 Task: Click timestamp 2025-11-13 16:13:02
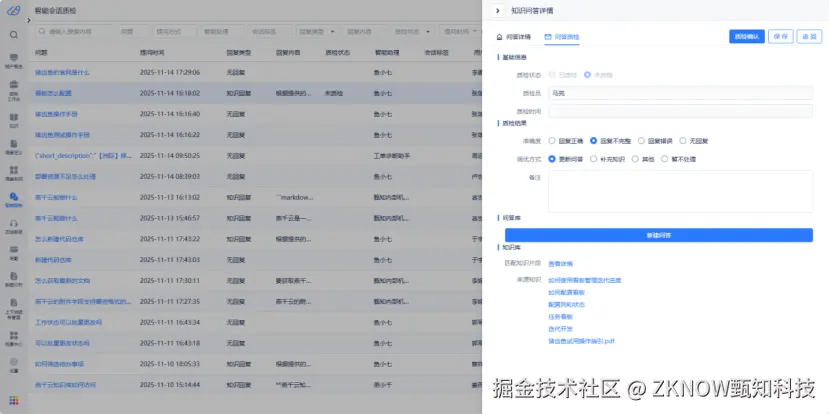click(170, 197)
